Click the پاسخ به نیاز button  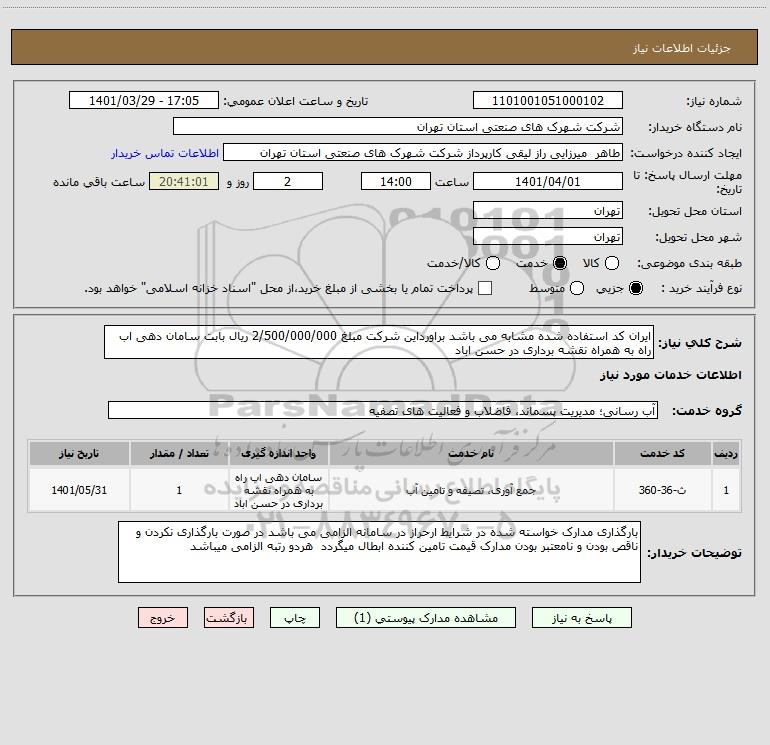coord(582,618)
